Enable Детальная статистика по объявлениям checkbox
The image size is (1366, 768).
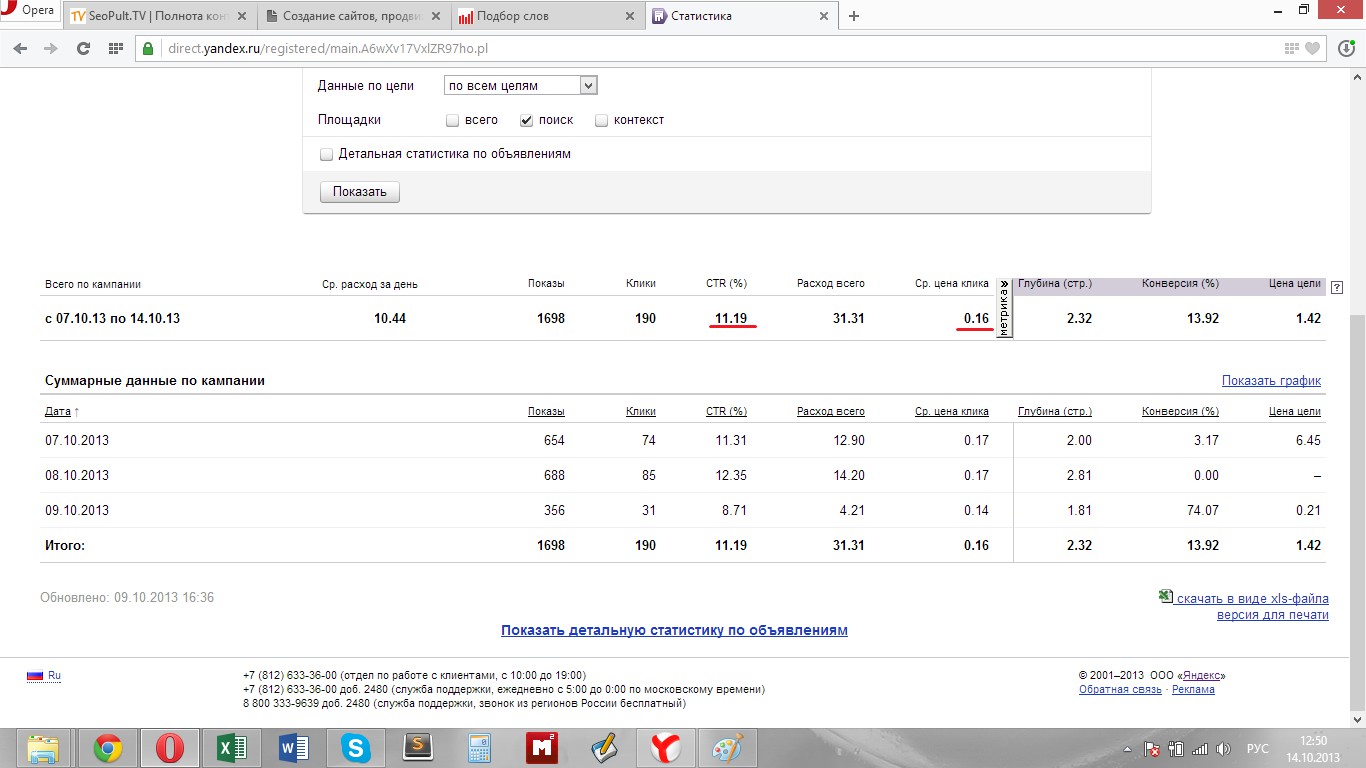[x=326, y=154]
